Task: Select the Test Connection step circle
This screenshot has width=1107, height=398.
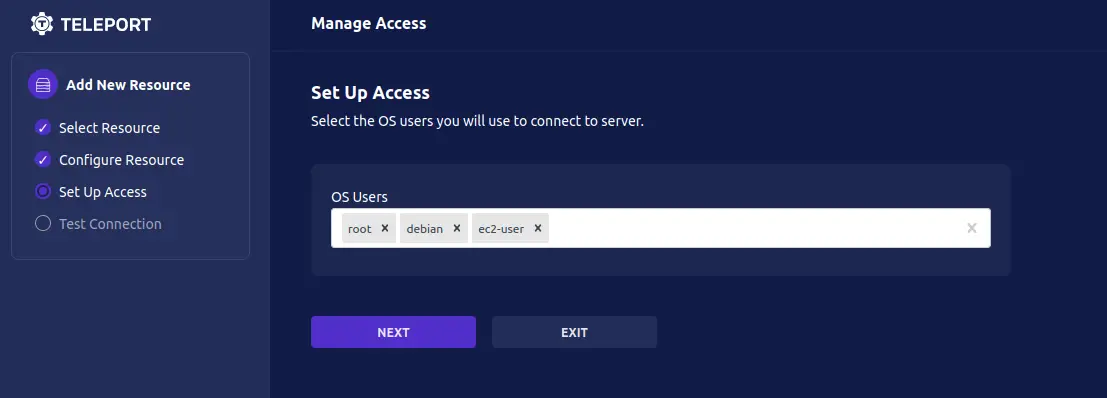Action: click(43, 224)
